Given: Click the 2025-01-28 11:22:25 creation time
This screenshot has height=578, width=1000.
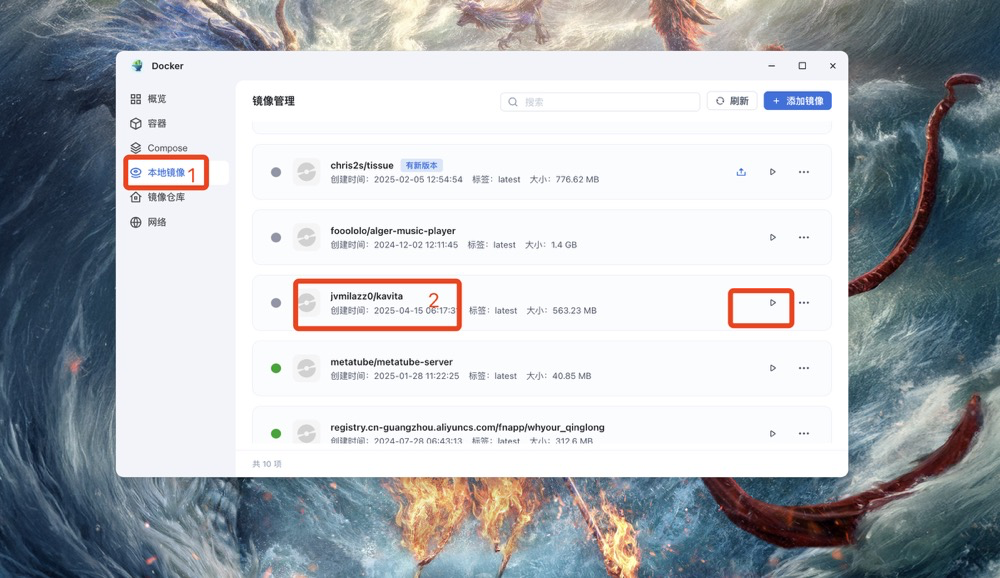Looking at the screenshot, I should point(416,376).
